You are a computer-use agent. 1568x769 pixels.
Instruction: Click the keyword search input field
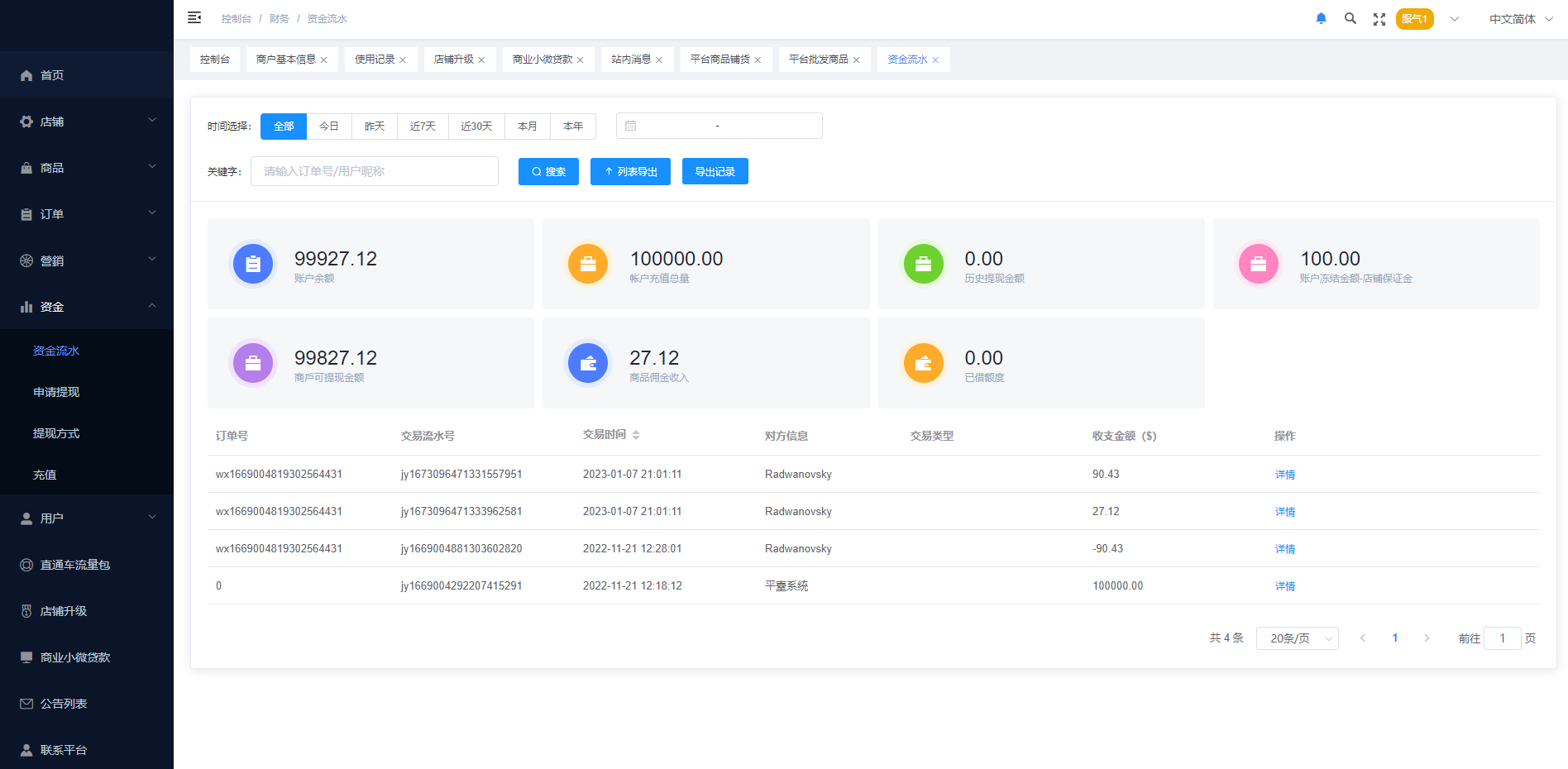(x=374, y=171)
